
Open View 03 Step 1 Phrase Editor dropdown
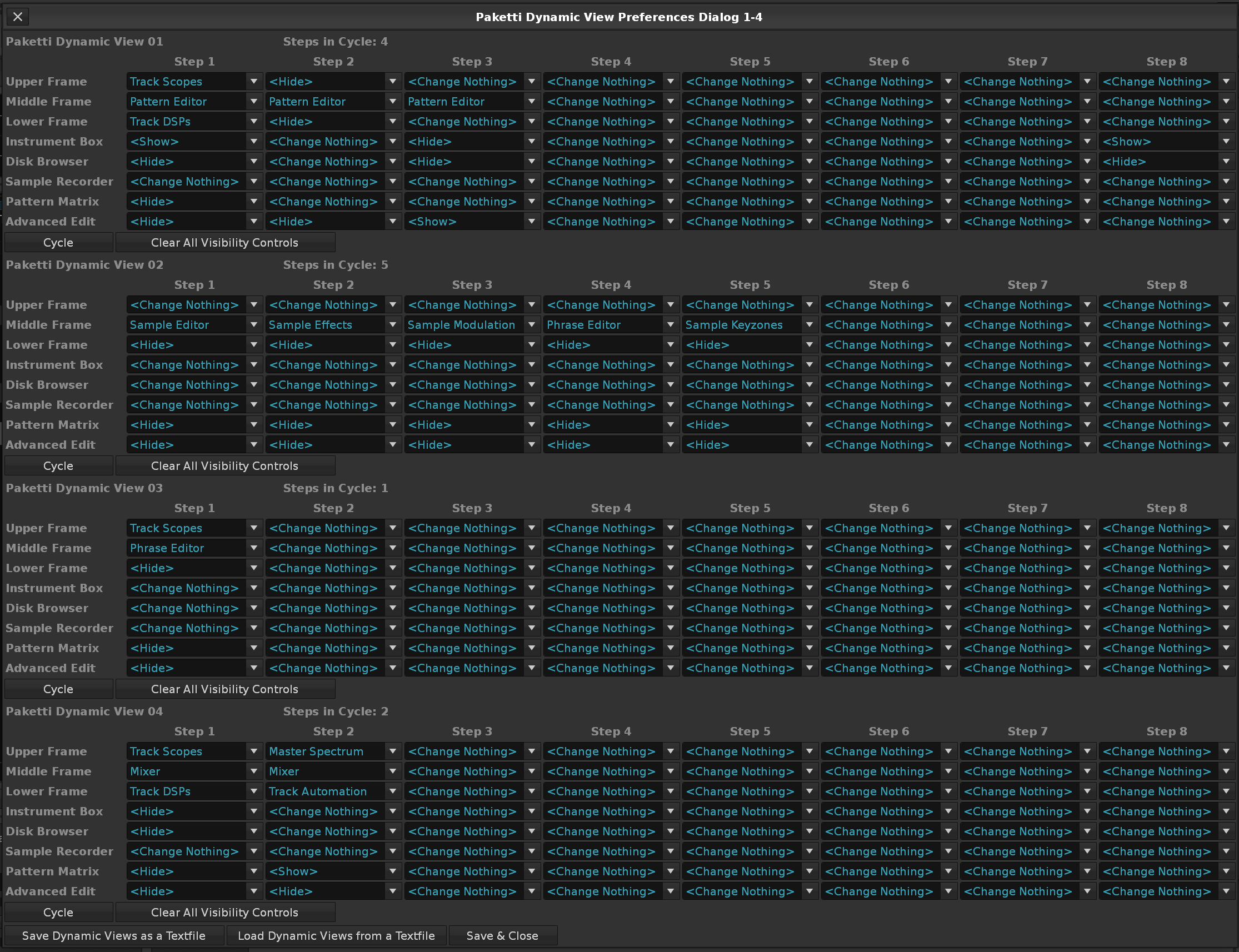pos(193,548)
